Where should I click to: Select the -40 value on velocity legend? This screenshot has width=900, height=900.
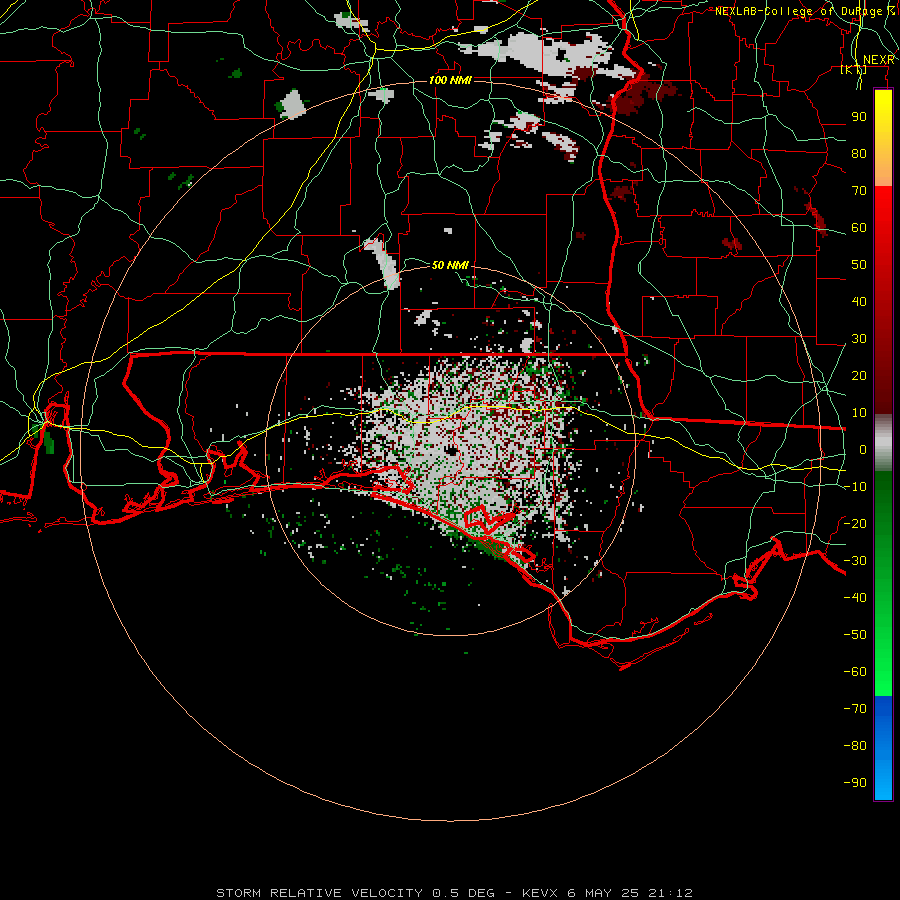[855, 598]
